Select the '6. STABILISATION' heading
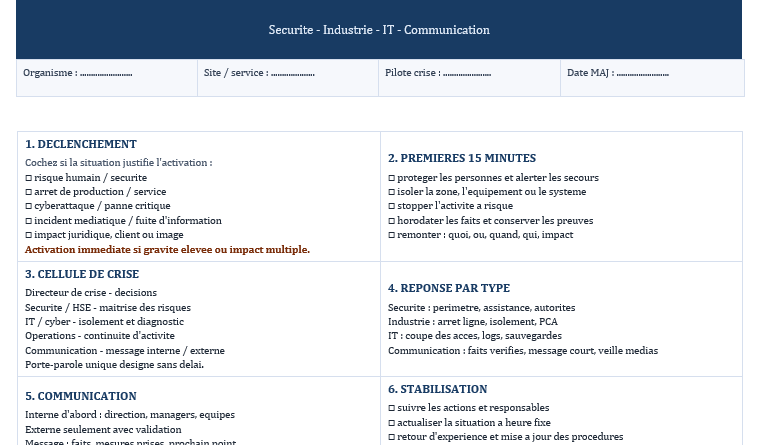760x445 pixels. 438,389
